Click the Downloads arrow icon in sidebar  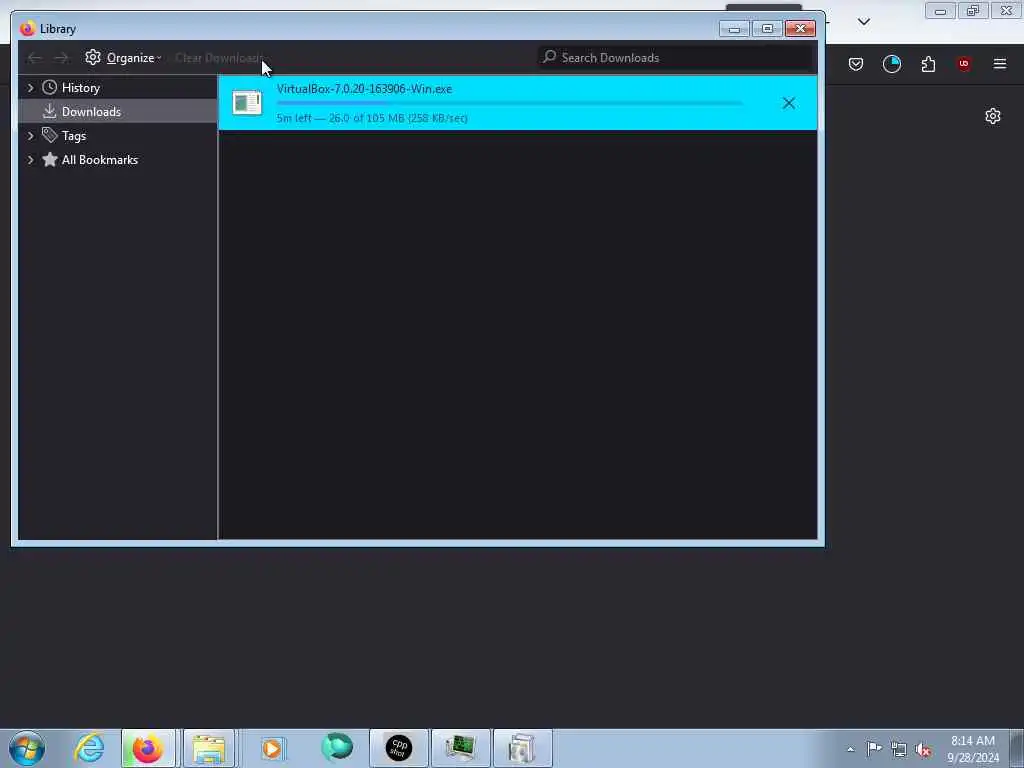click(50, 112)
